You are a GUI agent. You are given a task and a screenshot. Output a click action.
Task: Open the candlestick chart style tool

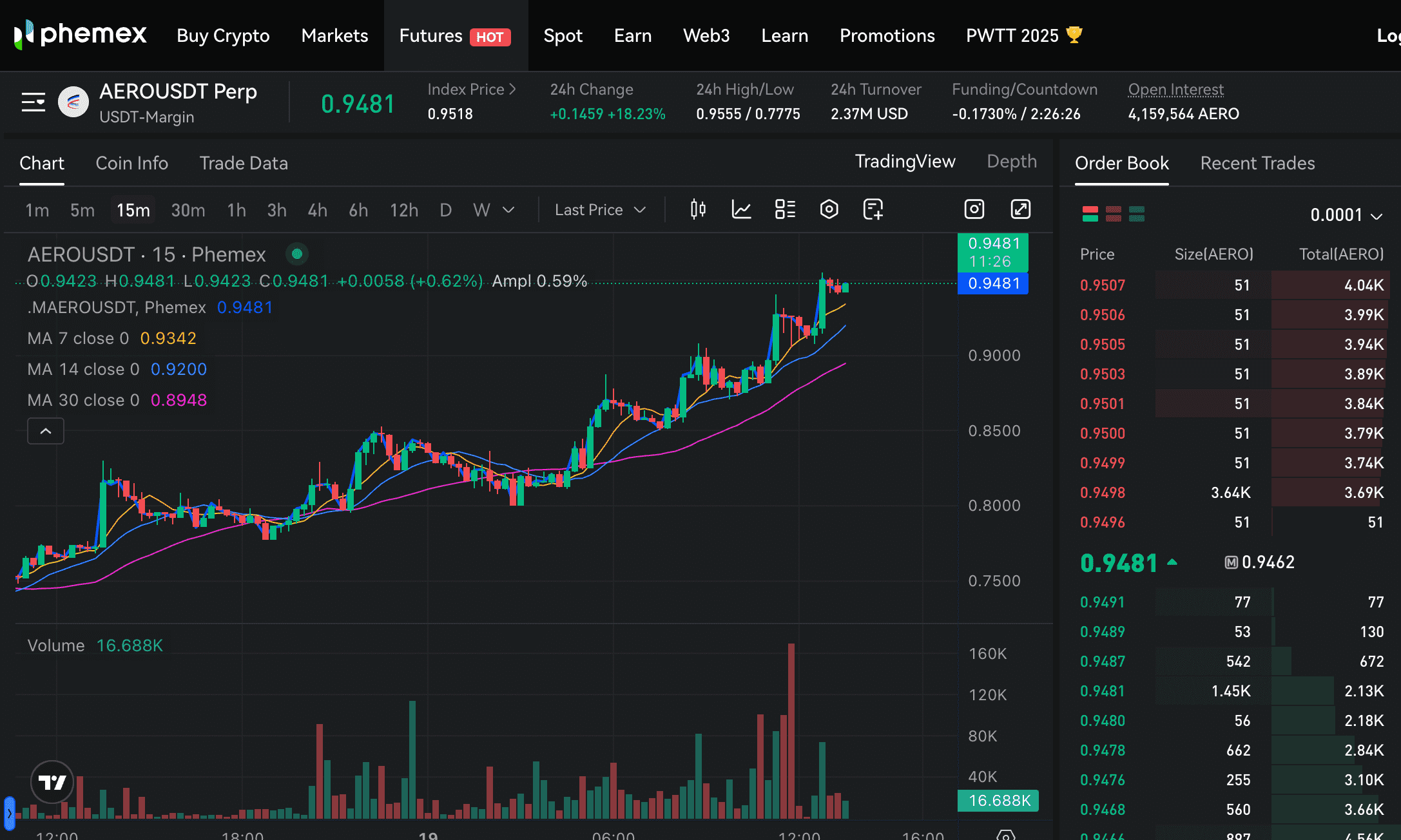(x=698, y=209)
